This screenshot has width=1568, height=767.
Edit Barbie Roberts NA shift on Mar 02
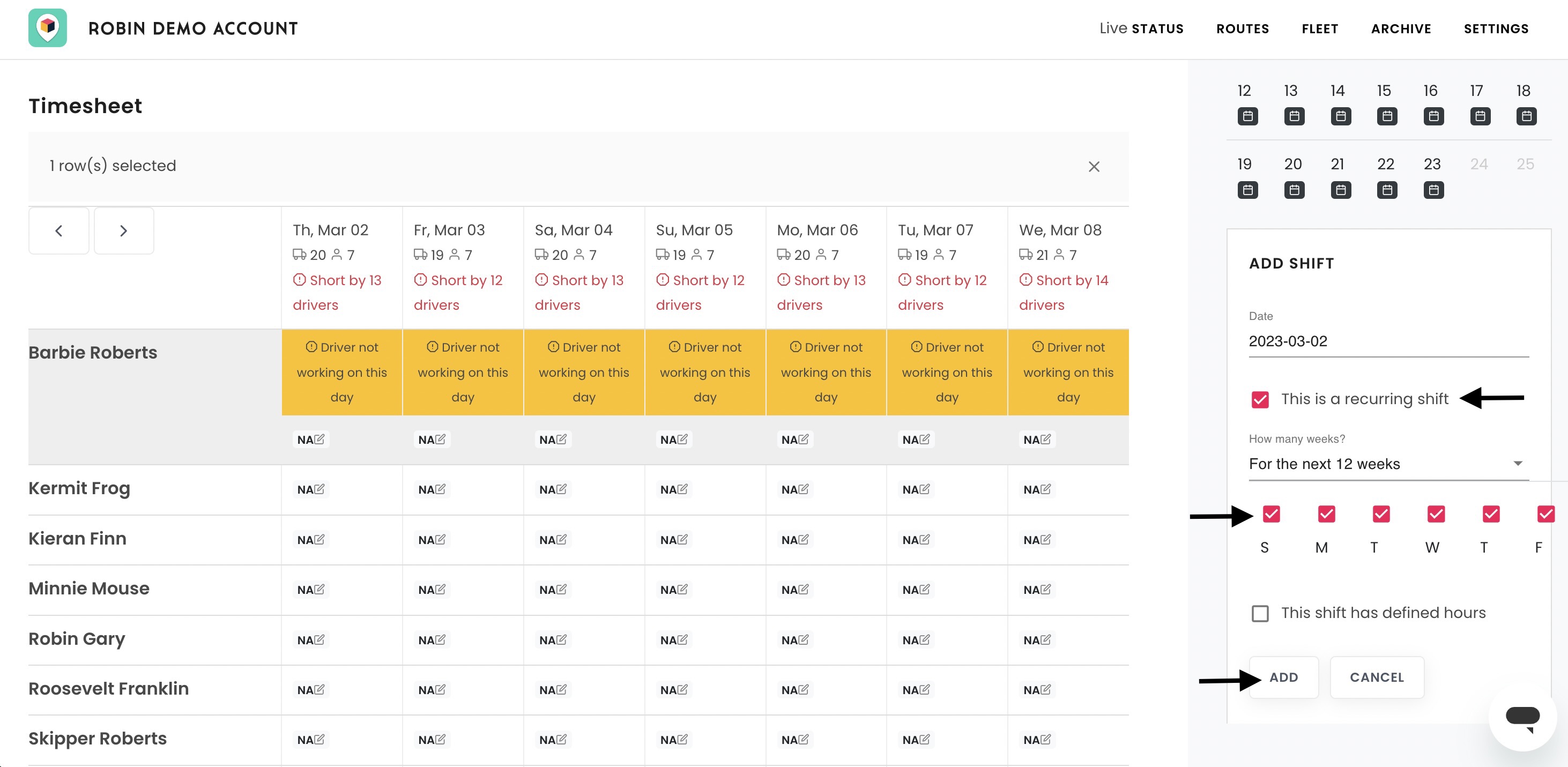[x=311, y=439]
